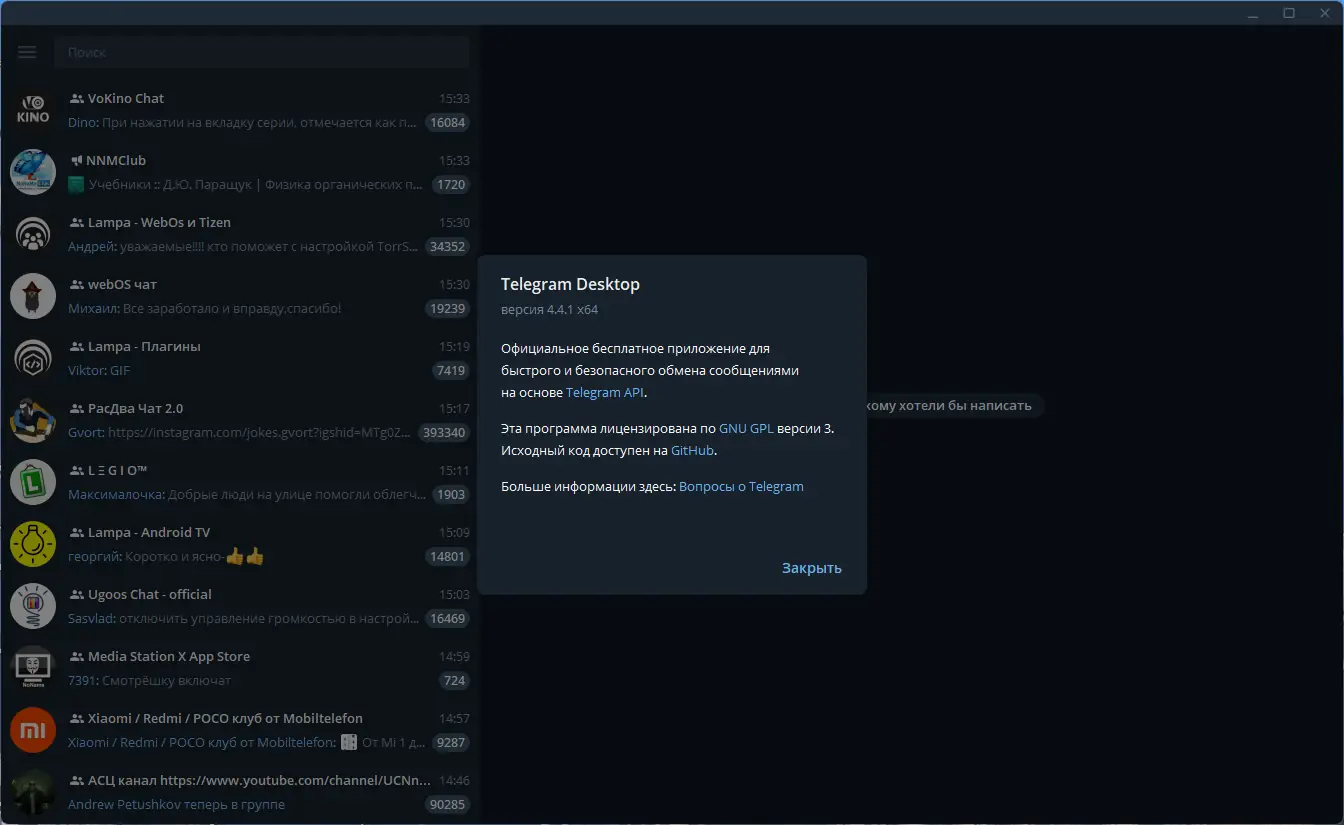Click the orange Xiaomi Mi logo avatar
Viewport: 1344px width, 825px height.
coord(33,730)
